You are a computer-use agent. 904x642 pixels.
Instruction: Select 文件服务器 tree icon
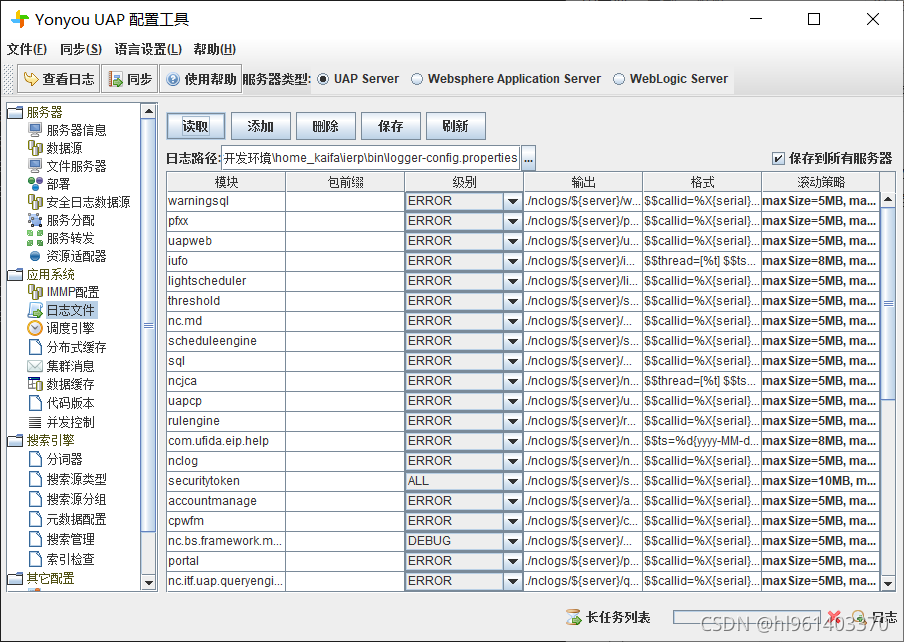click(35, 166)
